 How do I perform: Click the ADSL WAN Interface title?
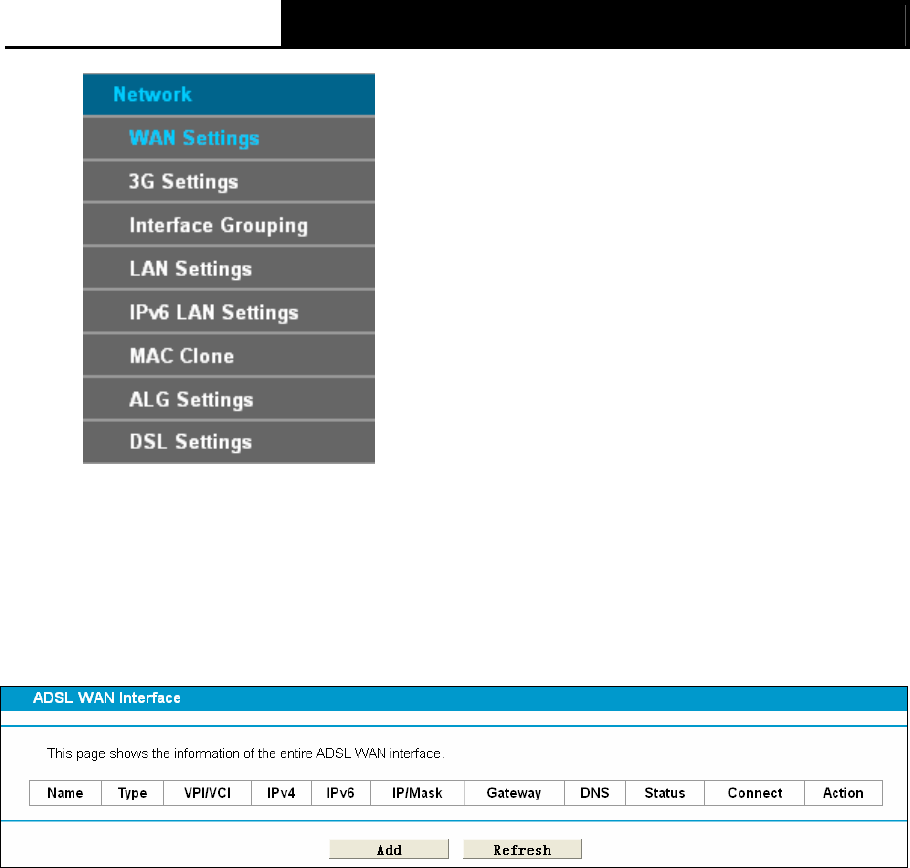(x=107, y=698)
